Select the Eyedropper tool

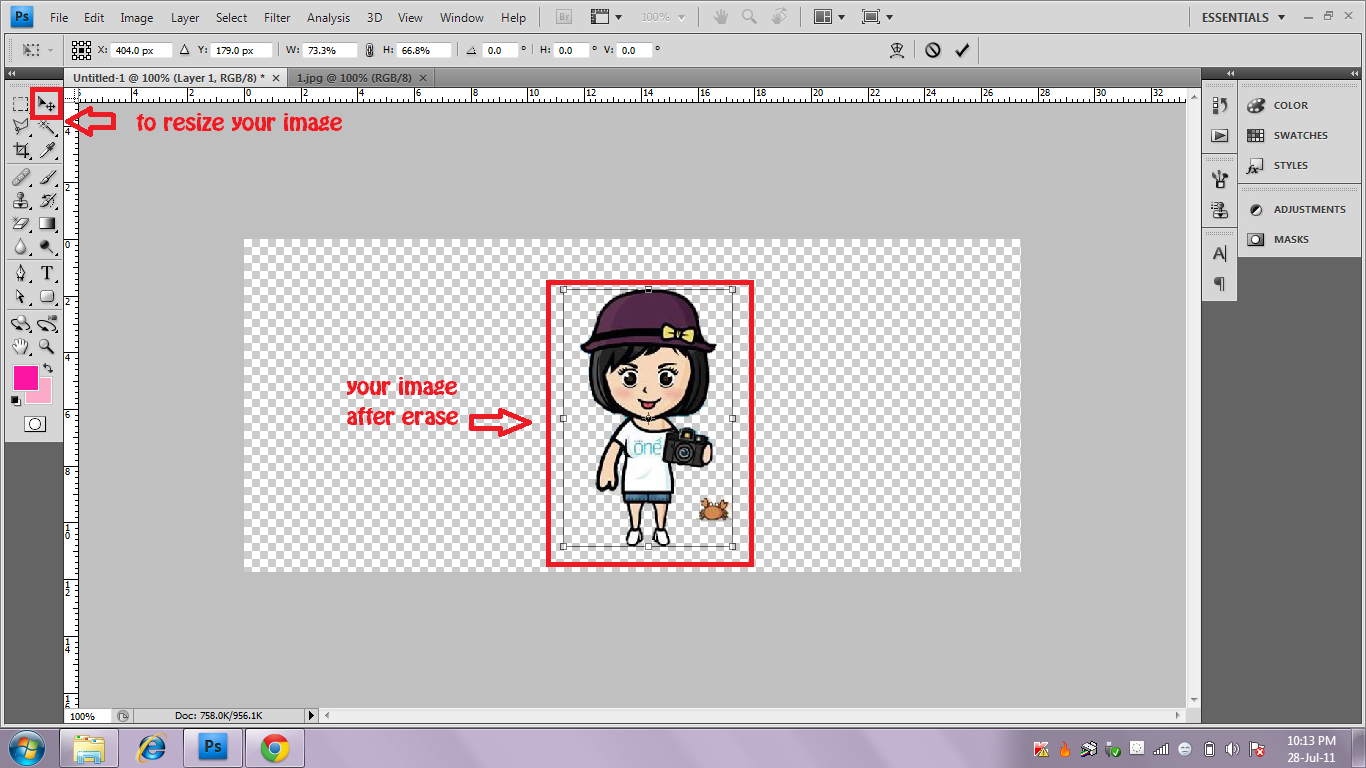point(46,150)
